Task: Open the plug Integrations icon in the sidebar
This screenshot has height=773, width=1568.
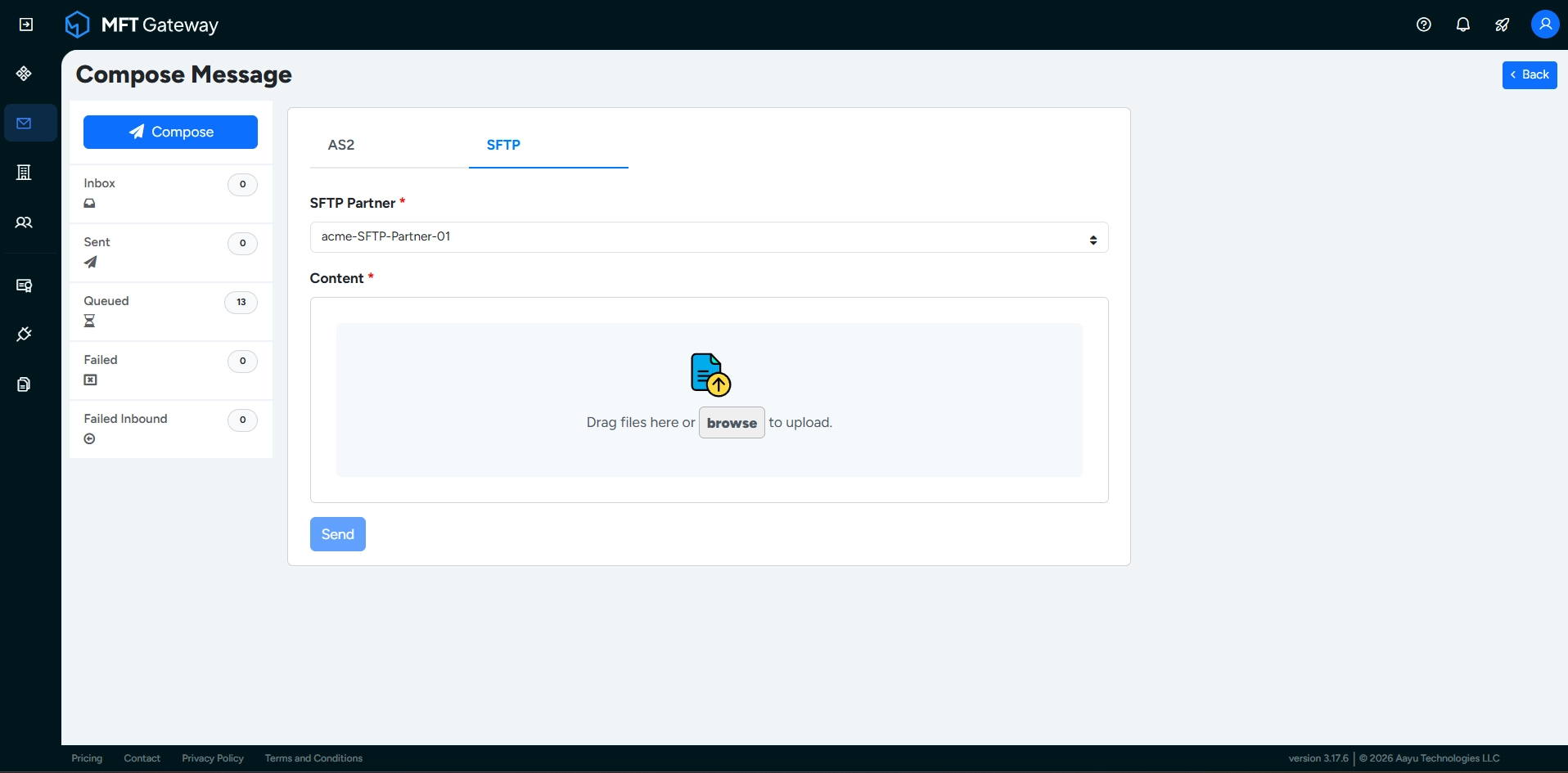Action: pyautogui.click(x=24, y=335)
